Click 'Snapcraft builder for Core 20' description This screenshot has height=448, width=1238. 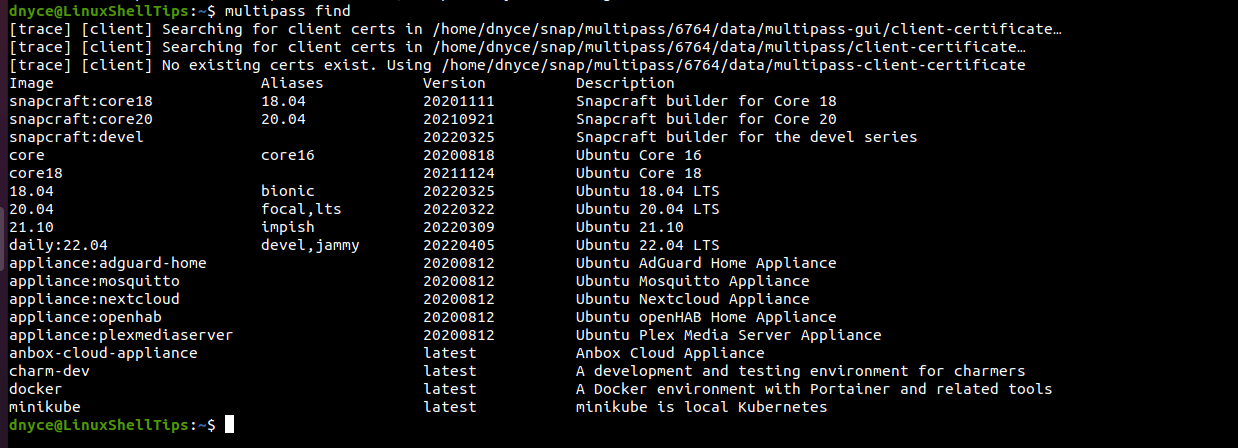tap(706, 119)
